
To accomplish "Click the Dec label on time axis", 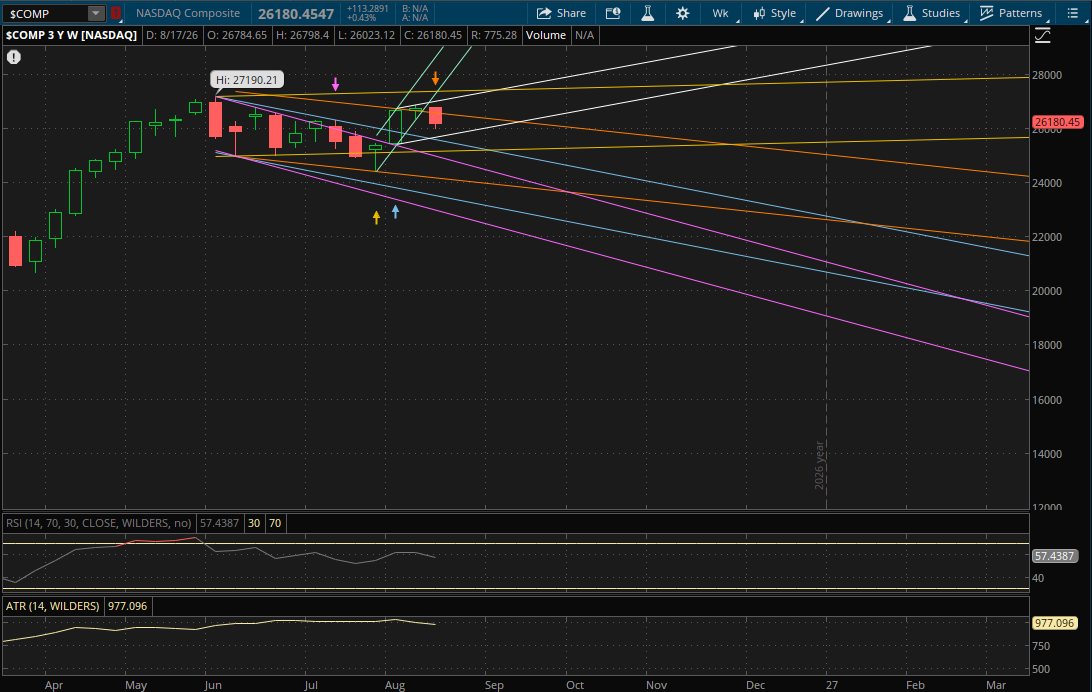I will tap(756, 685).
